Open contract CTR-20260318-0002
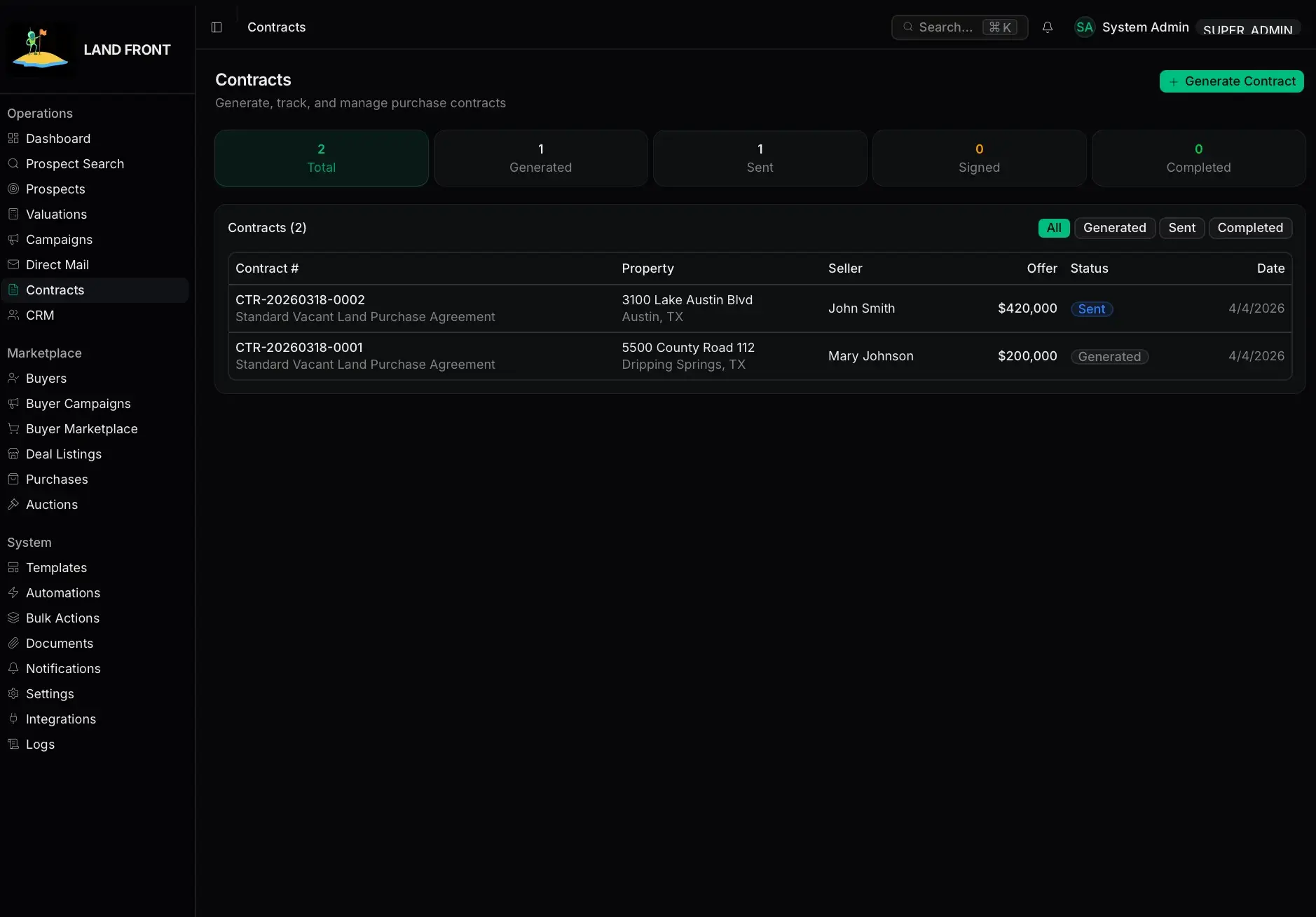The width and height of the screenshot is (1316, 917). (x=300, y=299)
